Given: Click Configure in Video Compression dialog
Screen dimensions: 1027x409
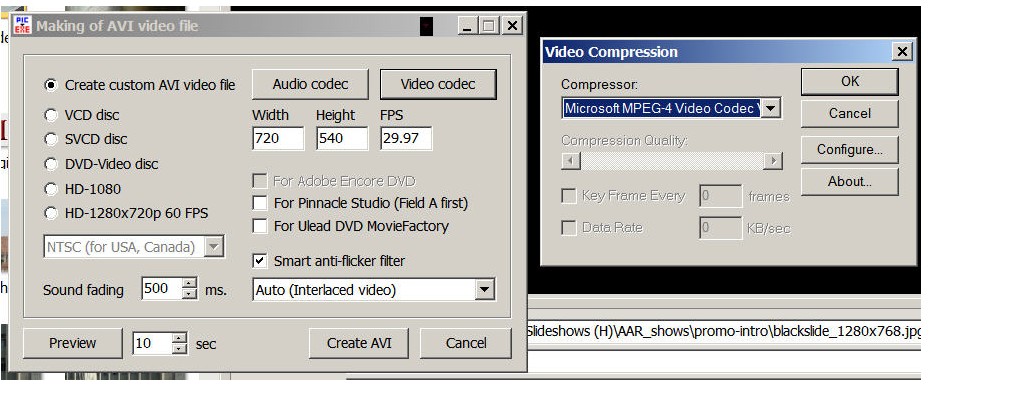Looking at the screenshot, I should pyautogui.click(x=849, y=149).
